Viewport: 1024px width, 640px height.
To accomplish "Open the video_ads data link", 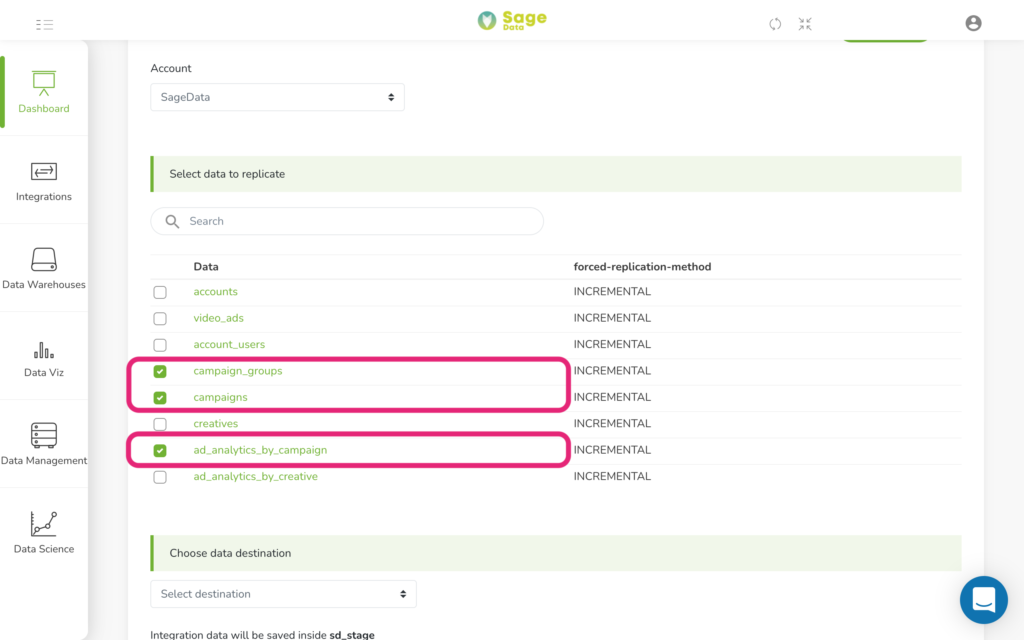I will tap(218, 318).
